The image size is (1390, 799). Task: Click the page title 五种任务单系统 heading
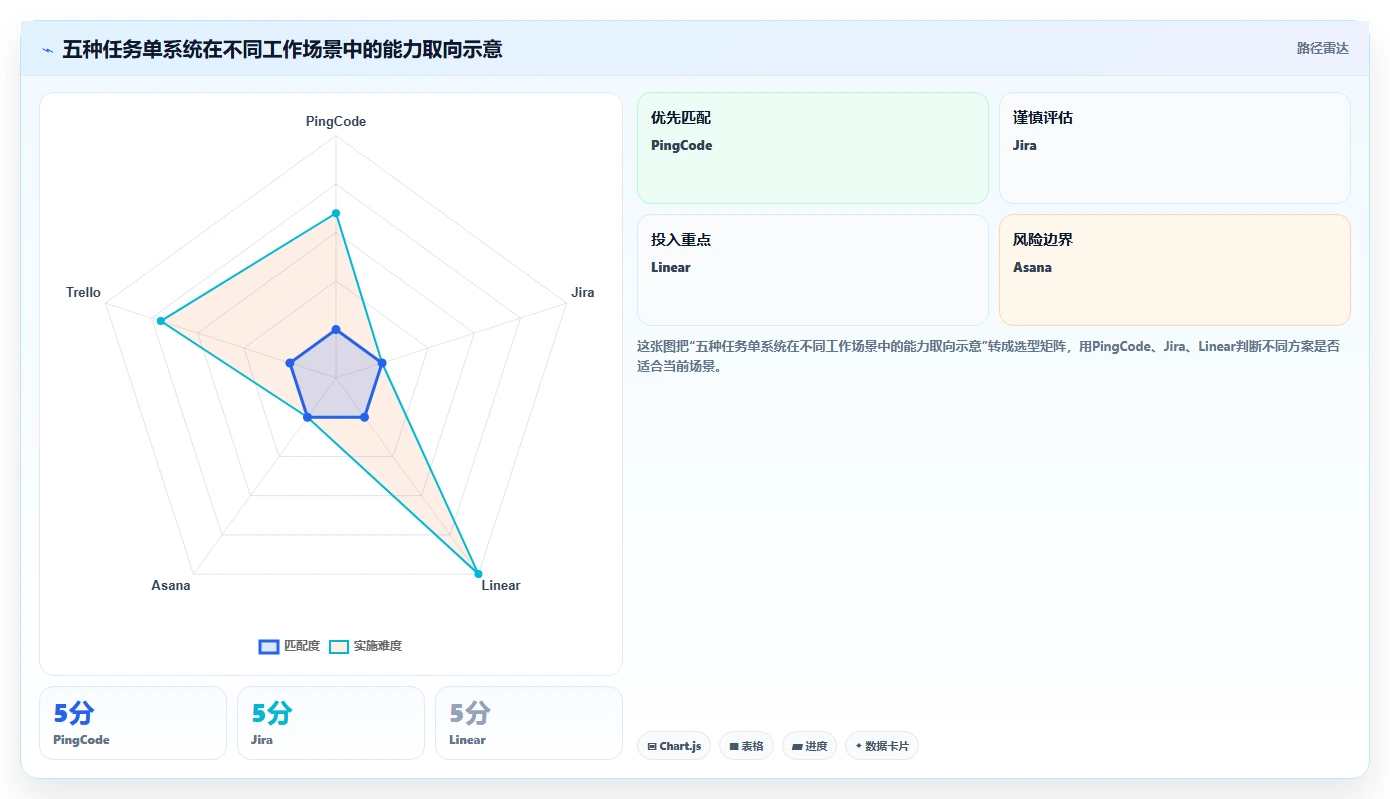[282, 48]
